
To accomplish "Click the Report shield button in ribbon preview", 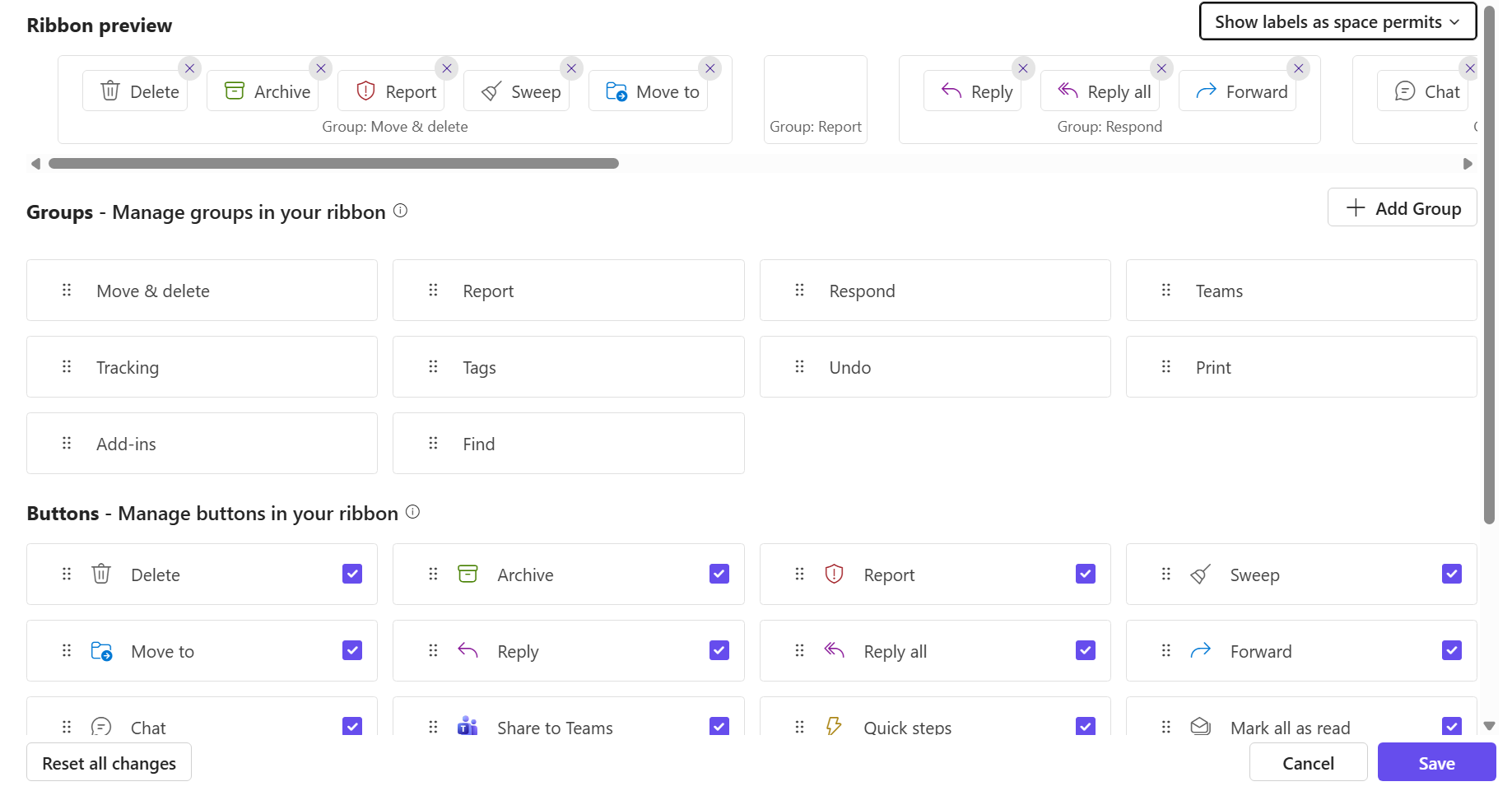I will pyautogui.click(x=391, y=91).
